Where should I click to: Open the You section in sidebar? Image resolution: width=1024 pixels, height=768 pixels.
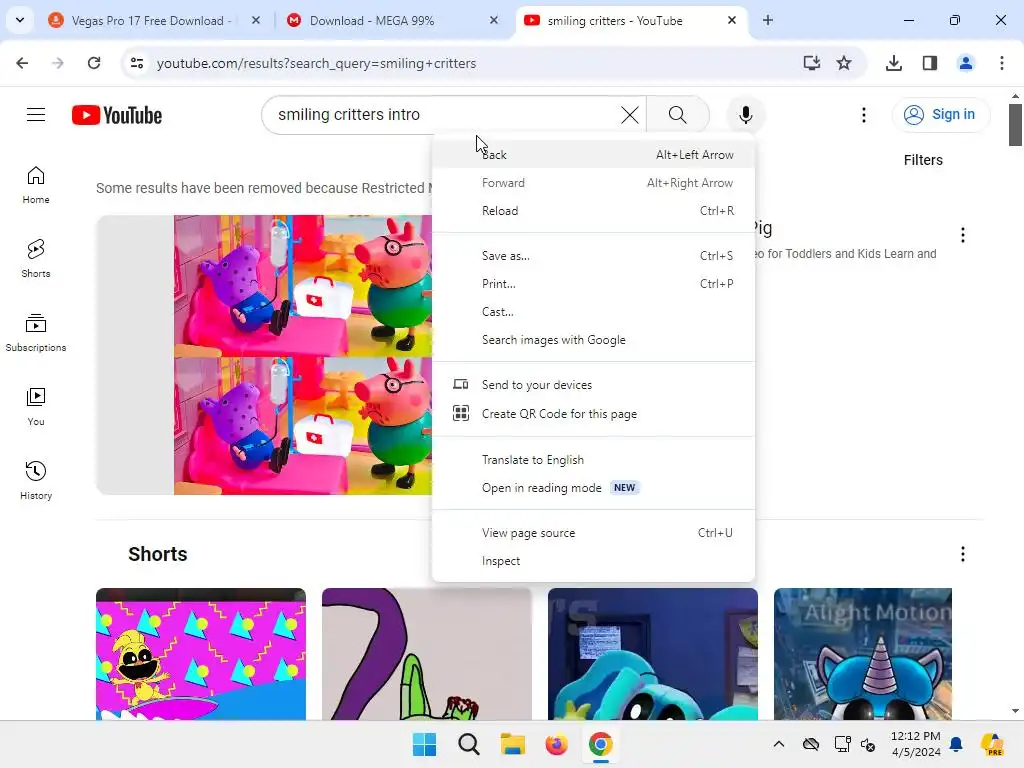(x=36, y=407)
